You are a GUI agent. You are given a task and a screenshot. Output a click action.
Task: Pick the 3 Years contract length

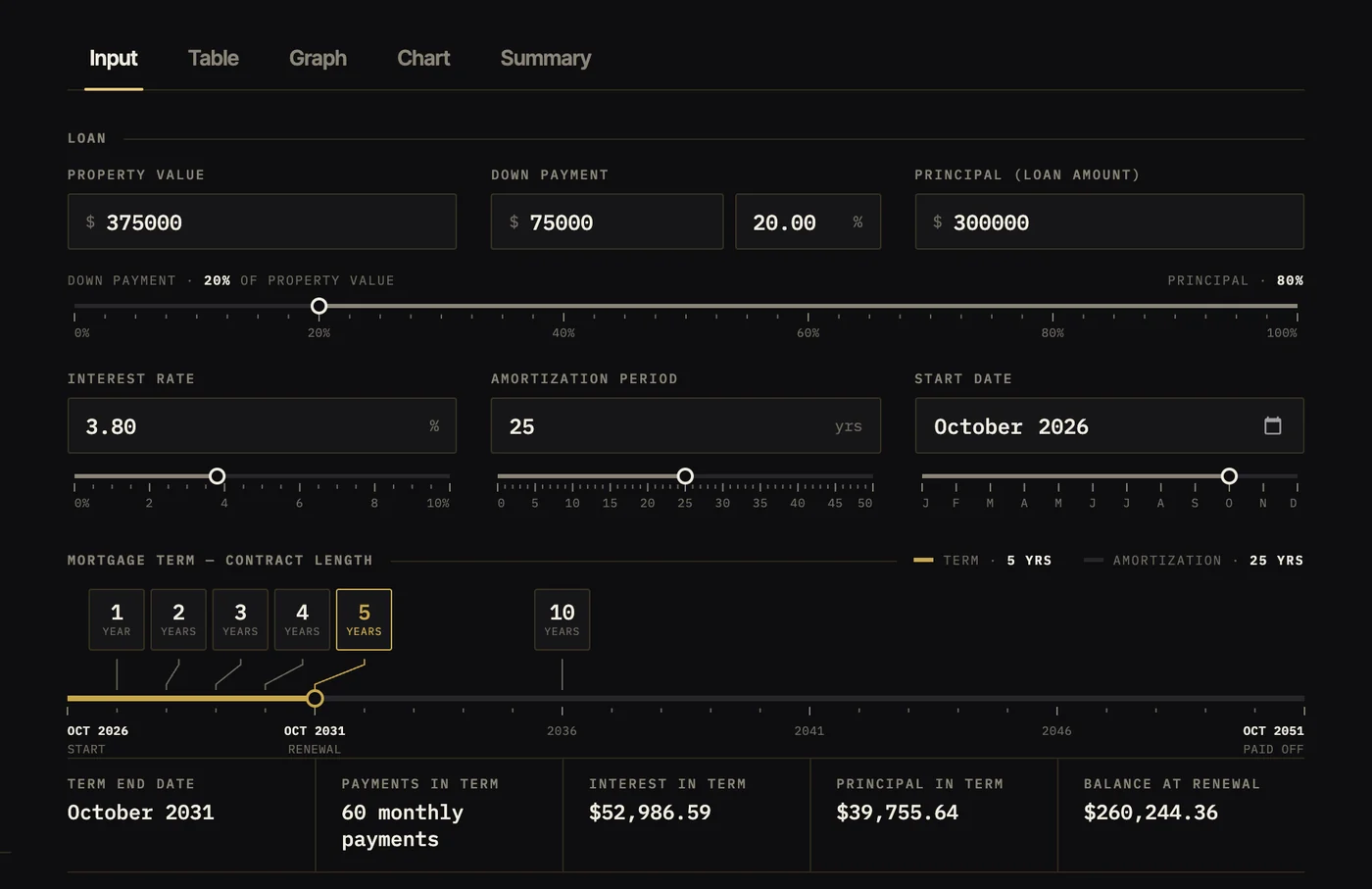click(x=240, y=619)
